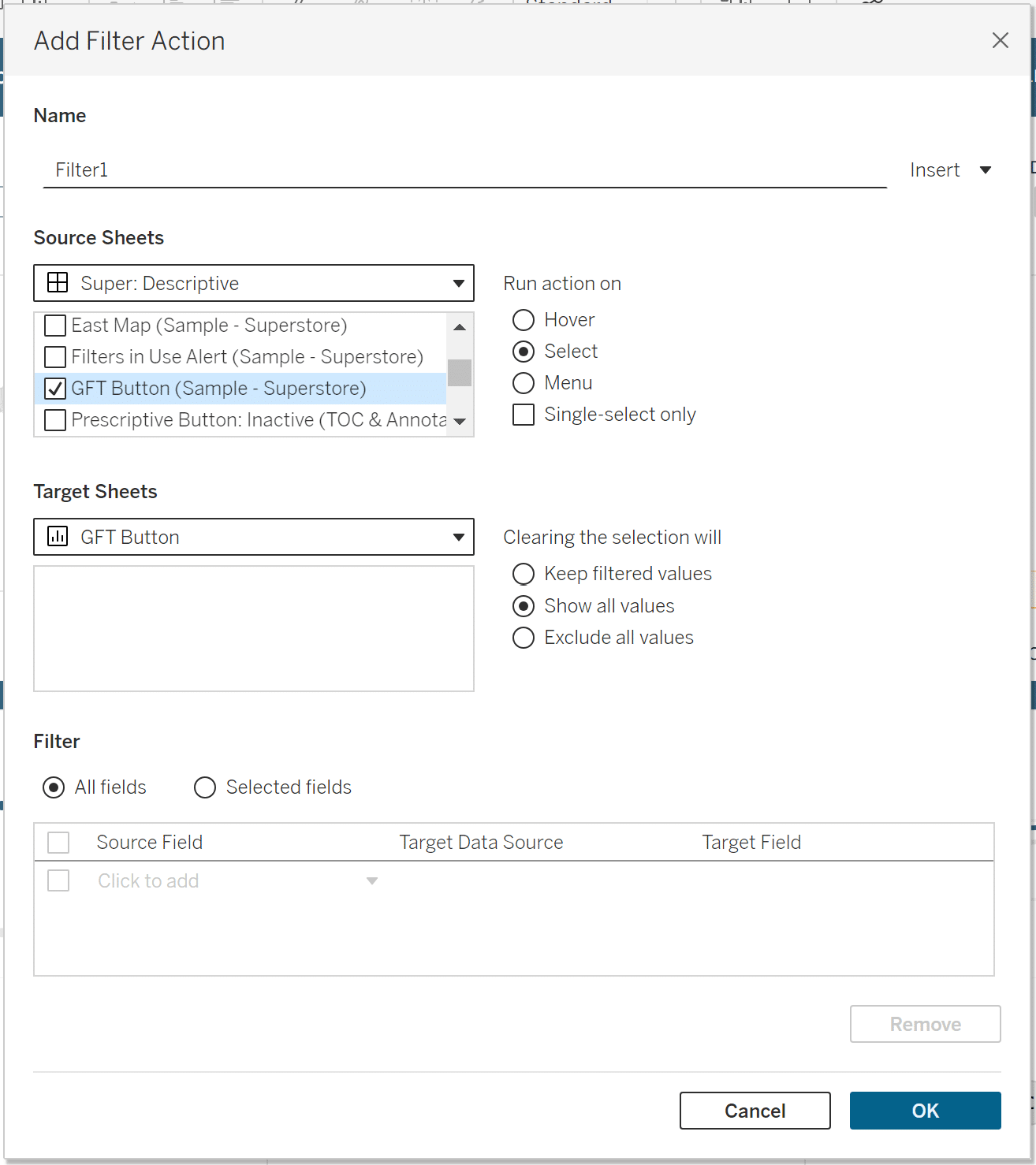Select Hover as run action
This screenshot has height=1165, width=1036.
[524, 320]
